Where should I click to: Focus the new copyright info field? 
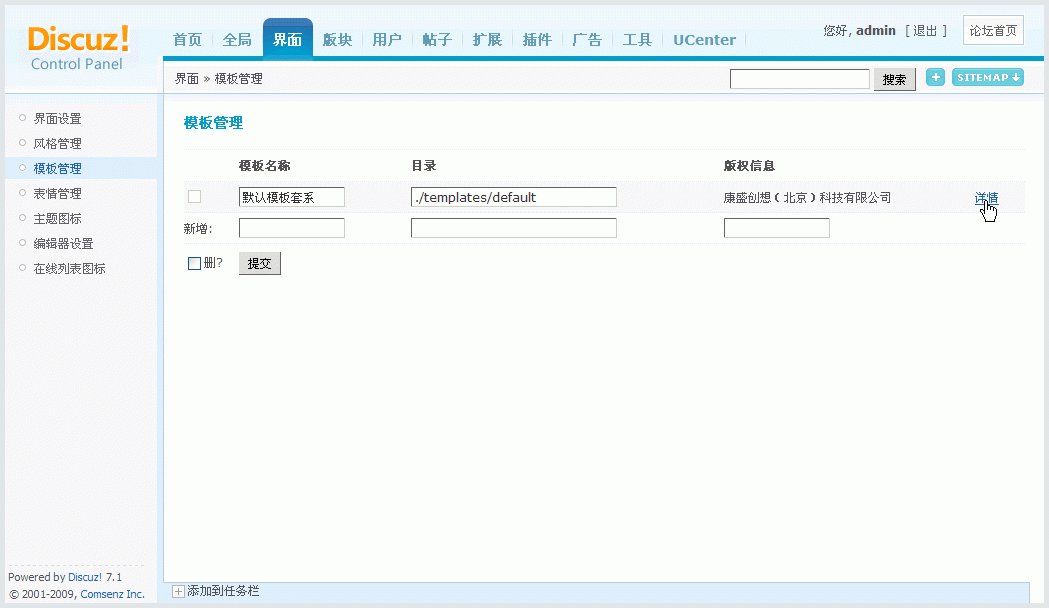pyautogui.click(x=777, y=228)
